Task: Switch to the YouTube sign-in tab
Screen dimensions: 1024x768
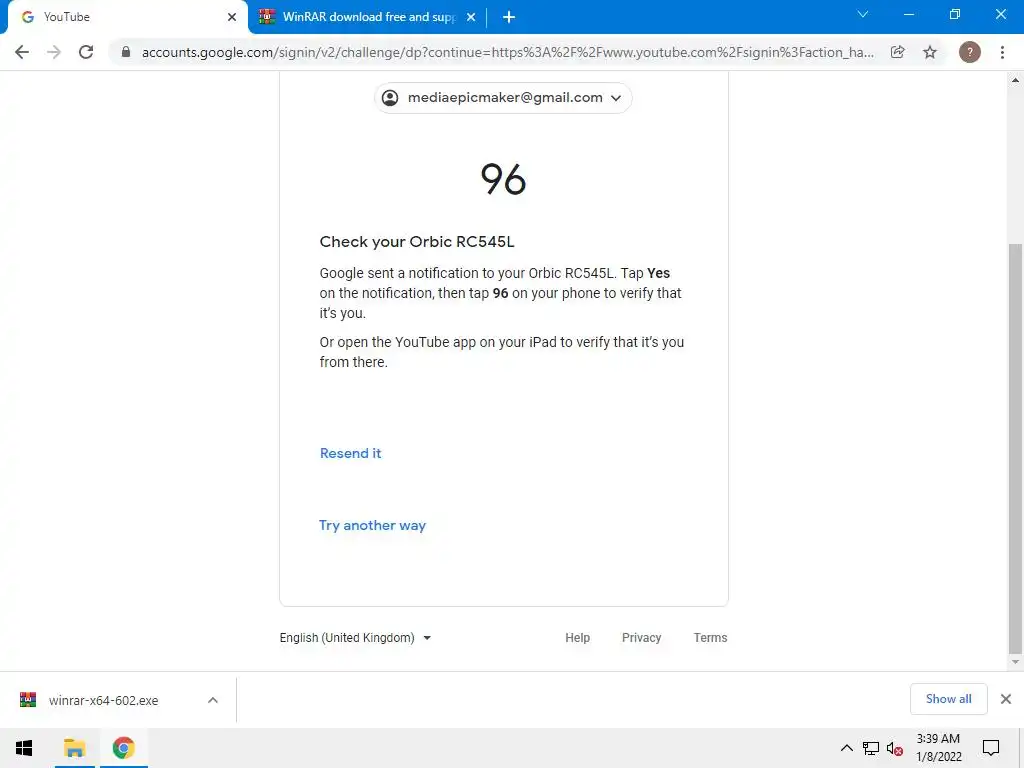Action: coord(128,17)
